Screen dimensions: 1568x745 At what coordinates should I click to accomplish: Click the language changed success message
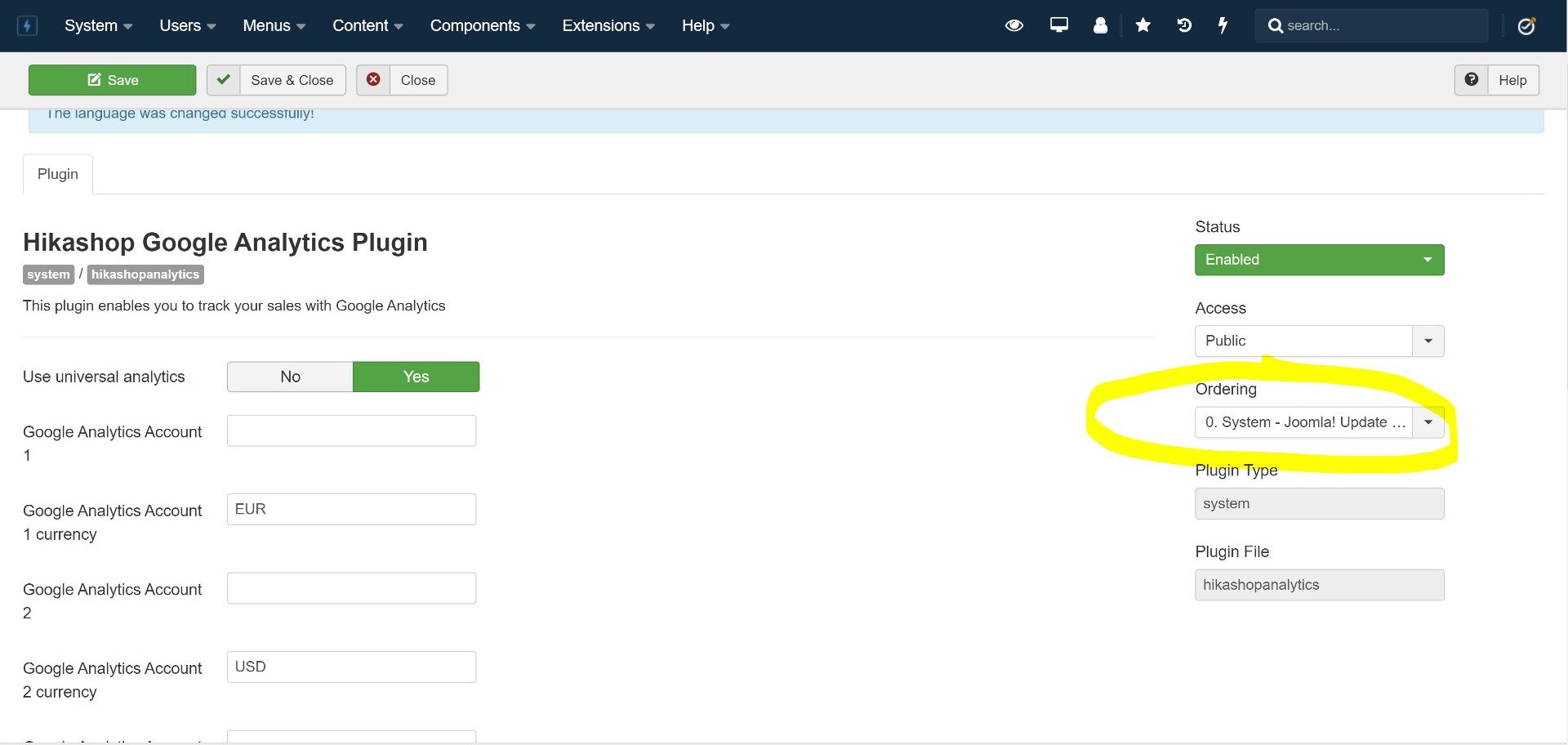click(x=180, y=114)
